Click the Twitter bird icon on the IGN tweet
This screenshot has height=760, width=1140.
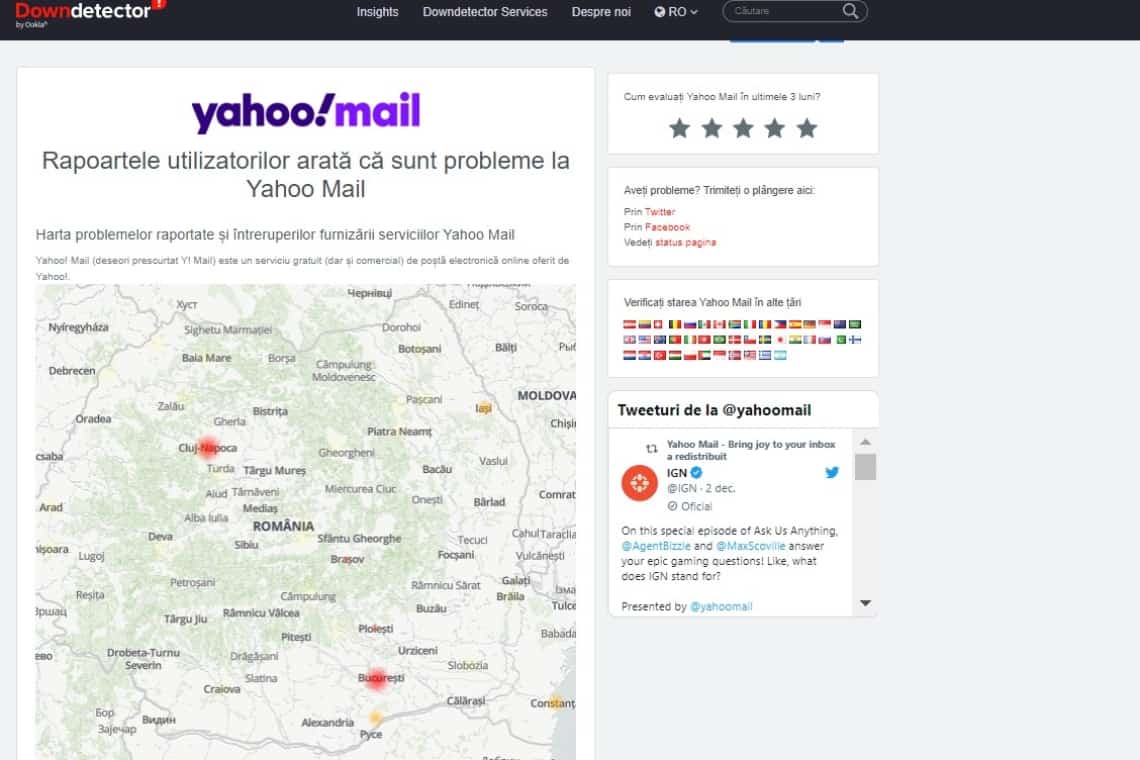click(x=832, y=472)
